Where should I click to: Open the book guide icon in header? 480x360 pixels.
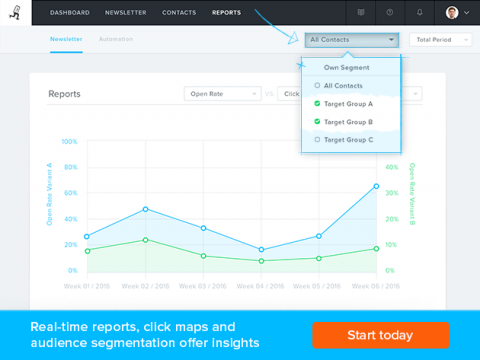(361, 12)
